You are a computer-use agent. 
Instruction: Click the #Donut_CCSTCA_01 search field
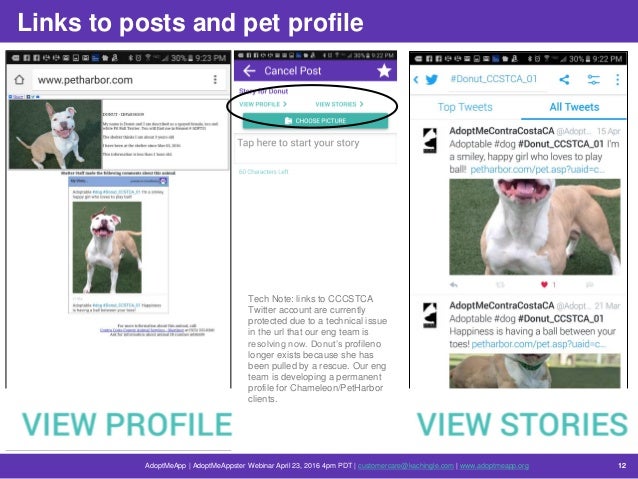tap(494, 79)
